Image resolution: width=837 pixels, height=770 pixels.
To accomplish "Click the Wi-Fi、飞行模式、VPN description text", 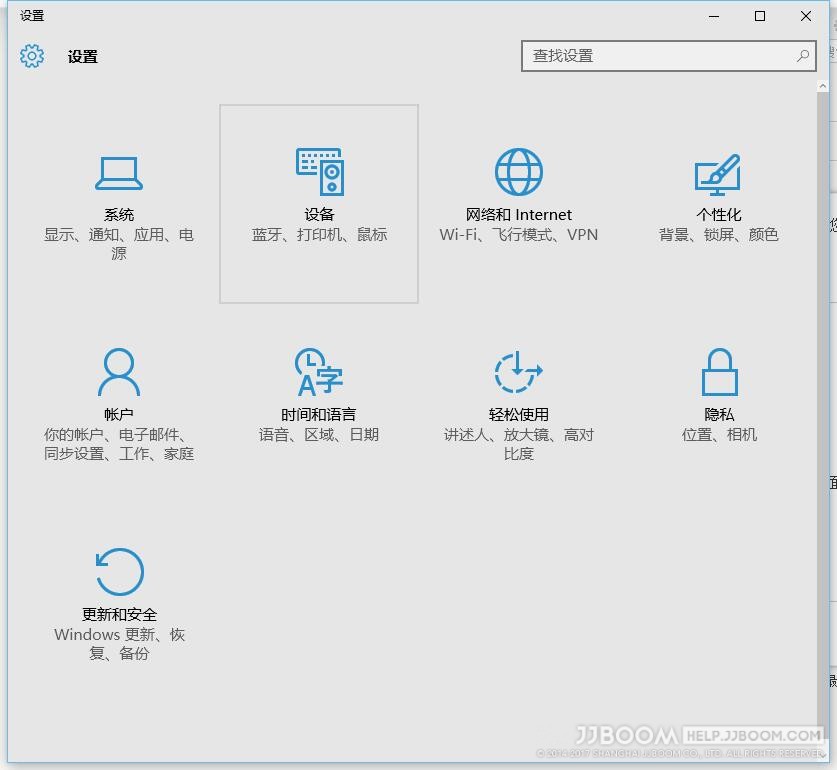I will (519, 235).
